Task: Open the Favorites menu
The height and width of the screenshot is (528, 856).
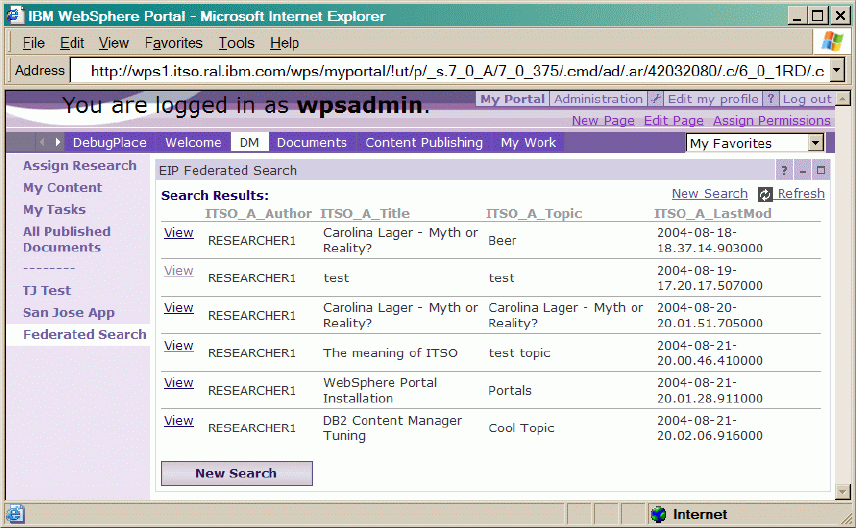Action: tap(173, 43)
